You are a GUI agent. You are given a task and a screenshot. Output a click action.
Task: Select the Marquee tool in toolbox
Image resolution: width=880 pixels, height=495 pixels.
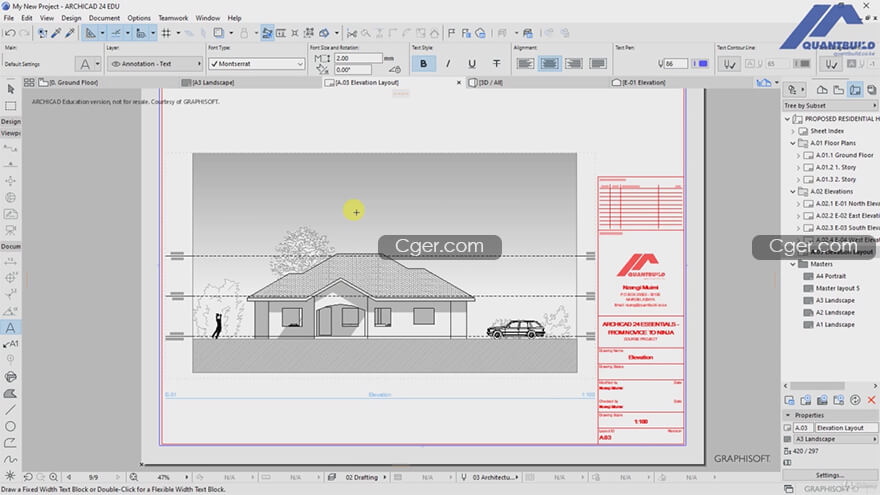[10, 106]
